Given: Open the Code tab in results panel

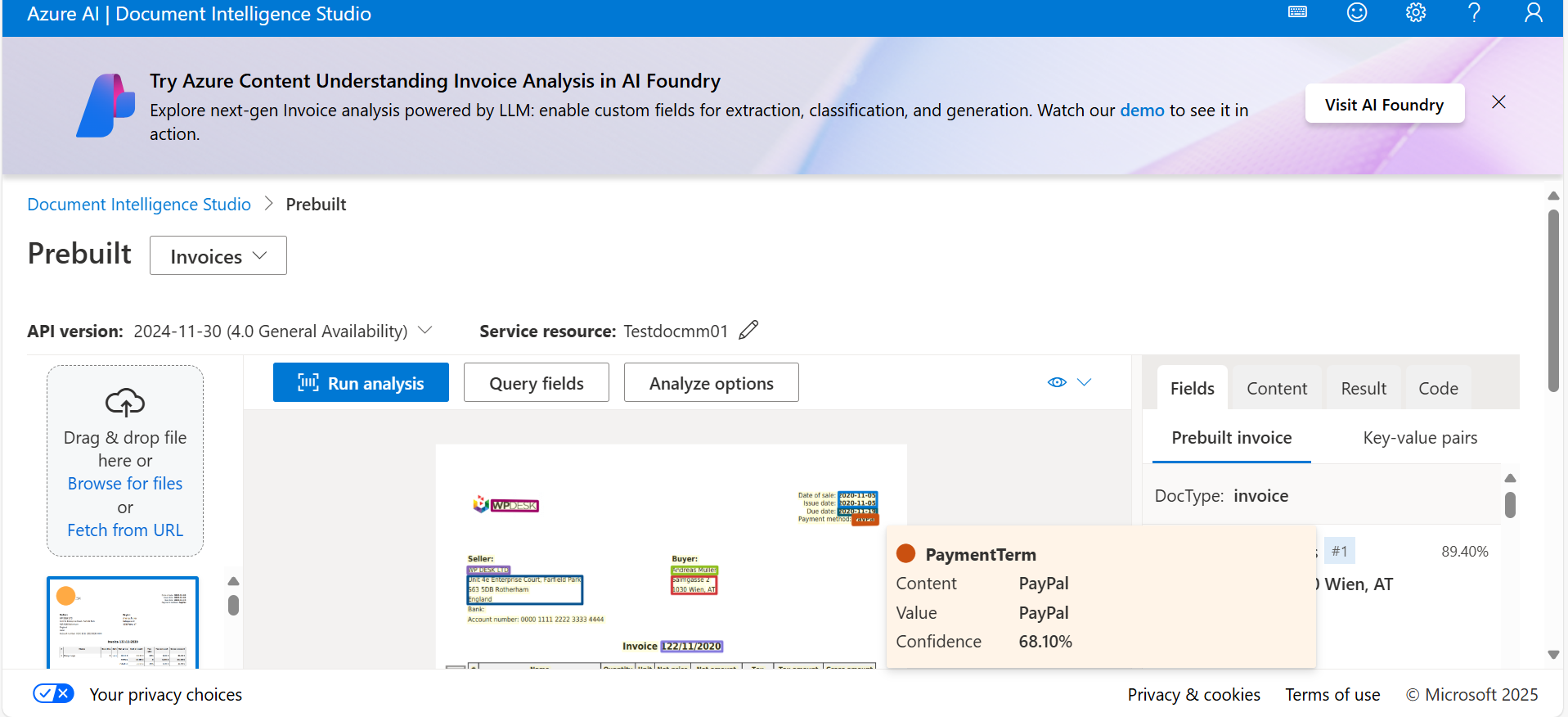Looking at the screenshot, I should tap(1438, 387).
